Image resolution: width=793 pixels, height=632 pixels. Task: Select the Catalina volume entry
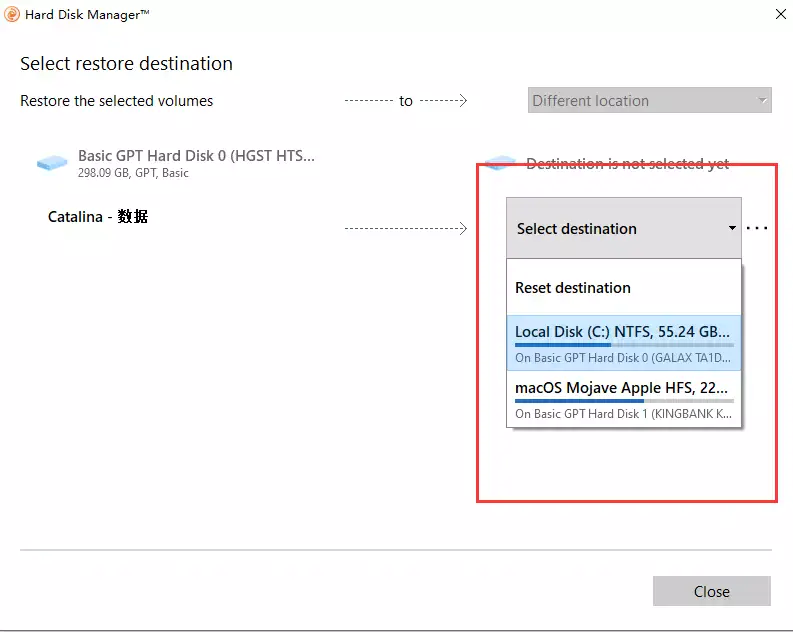[x=98, y=216]
